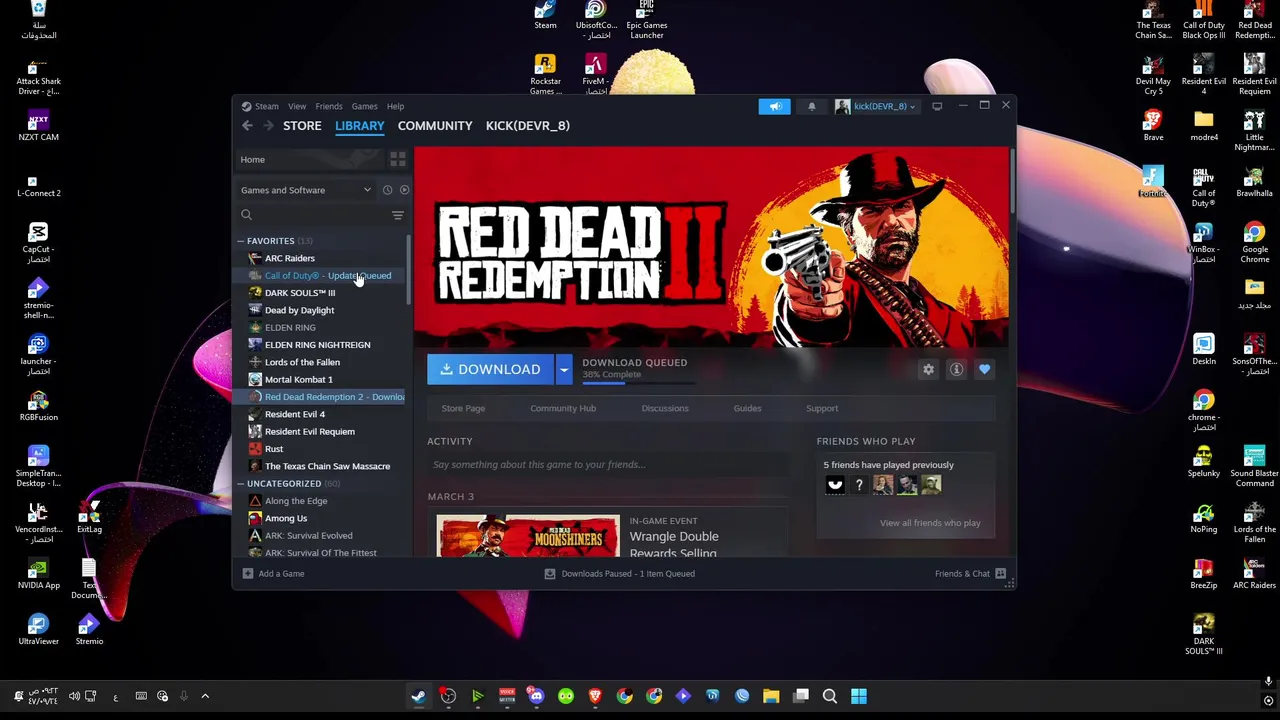Open the Steam notifications bell
The height and width of the screenshot is (720, 1280).
(x=811, y=106)
